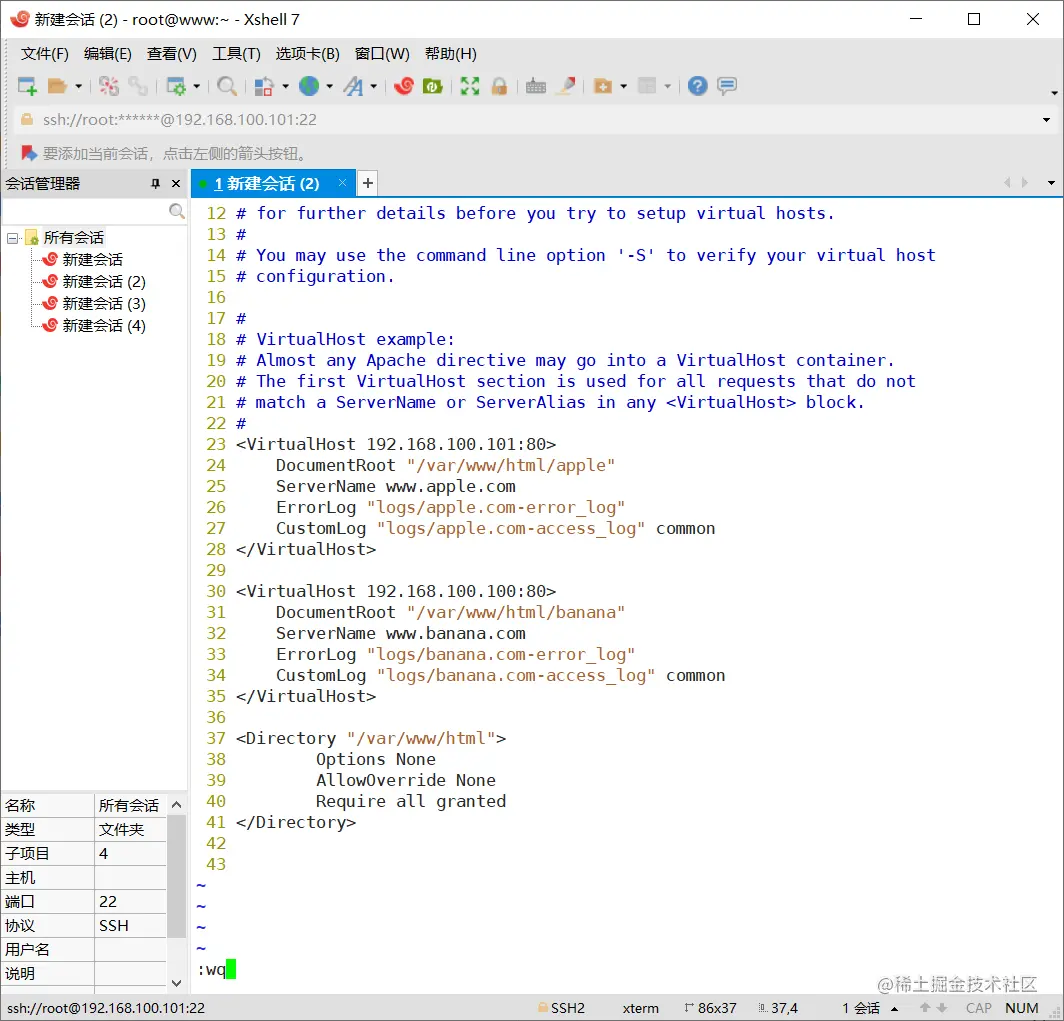Expand the color scheme dropdown arrow
This screenshot has width=1064, height=1021.
click(285, 86)
